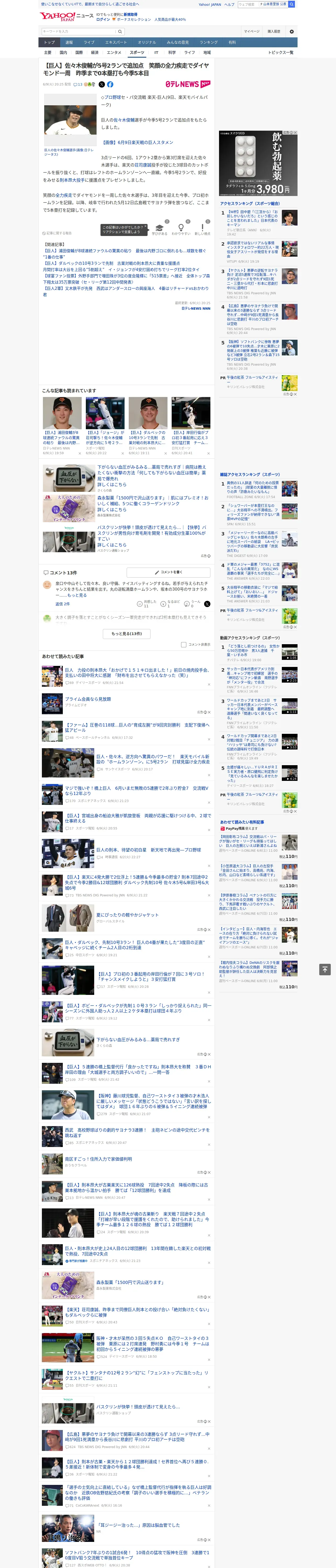Open 飲む勃起薬 advertisement banner
This screenshot has height=1568, width=336.
click(x=258, y=163)
